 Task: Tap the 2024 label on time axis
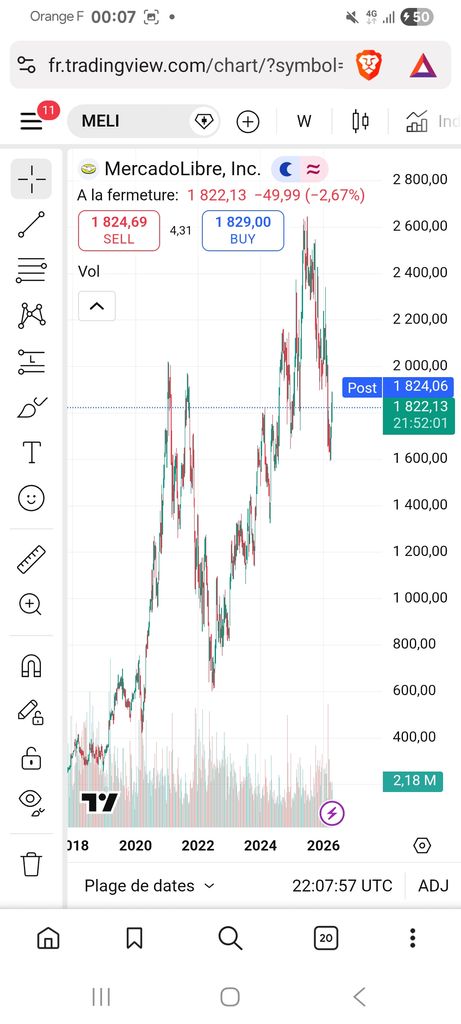tap(260, 846)
